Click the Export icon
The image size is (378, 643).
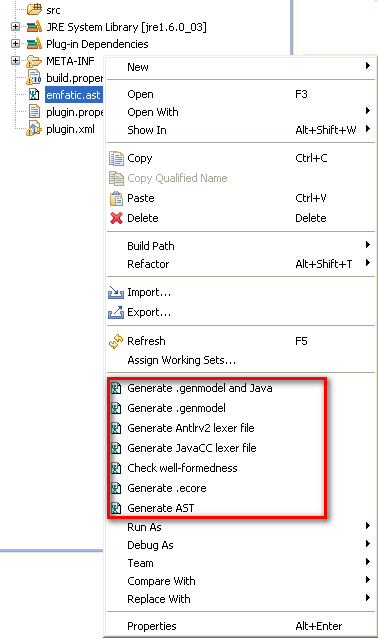(x=116, y=312)
